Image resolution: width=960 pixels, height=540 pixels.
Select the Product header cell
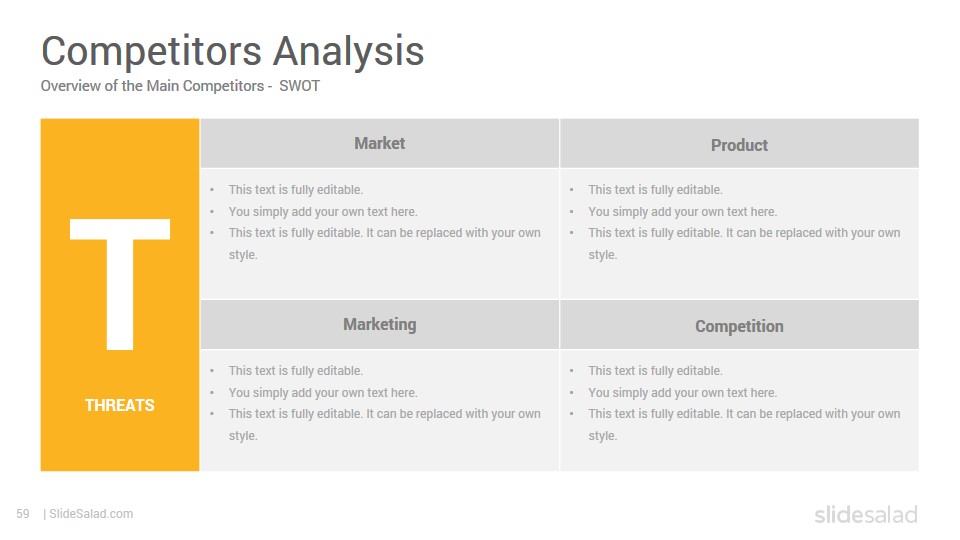tap(739, 143)
